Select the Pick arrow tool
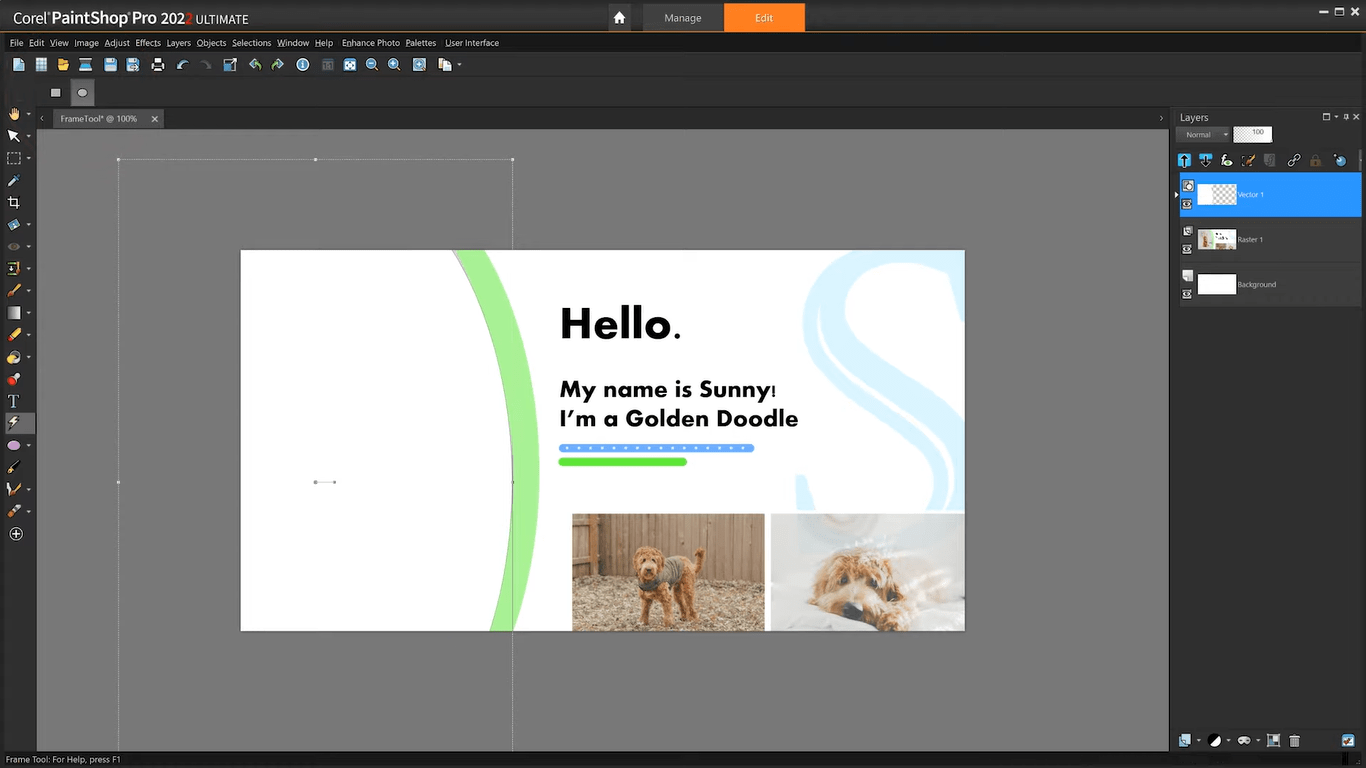The width and height of the screenshot is (1366, 768). [x=14, y=136]
